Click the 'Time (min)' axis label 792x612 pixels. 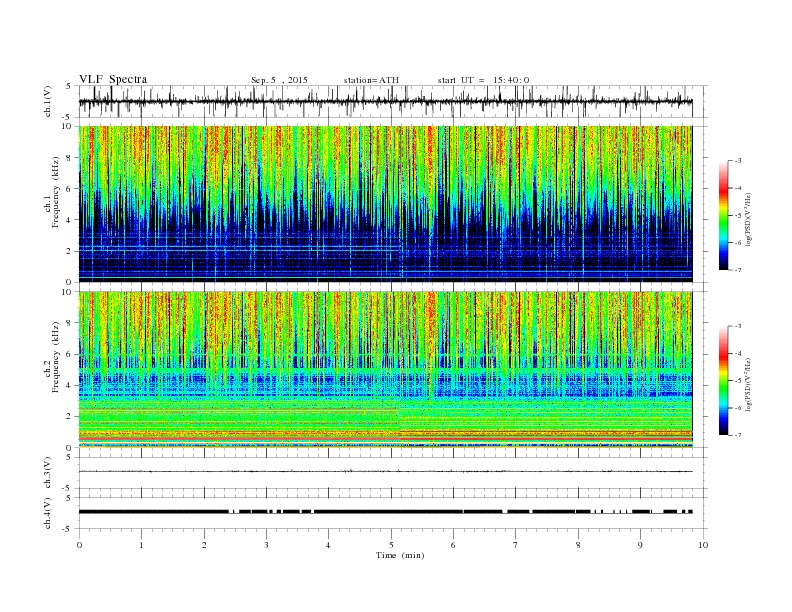pyautogui.click(x=400, y=555)
